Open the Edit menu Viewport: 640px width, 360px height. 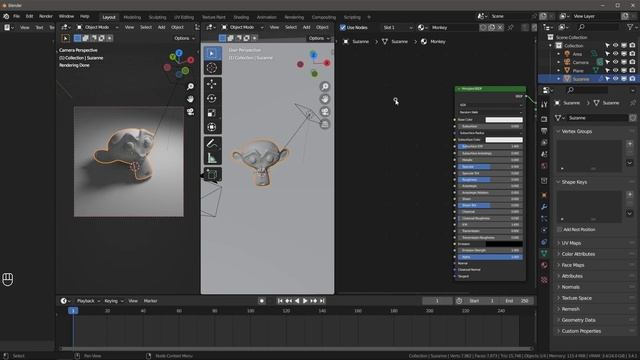point(29,16)
